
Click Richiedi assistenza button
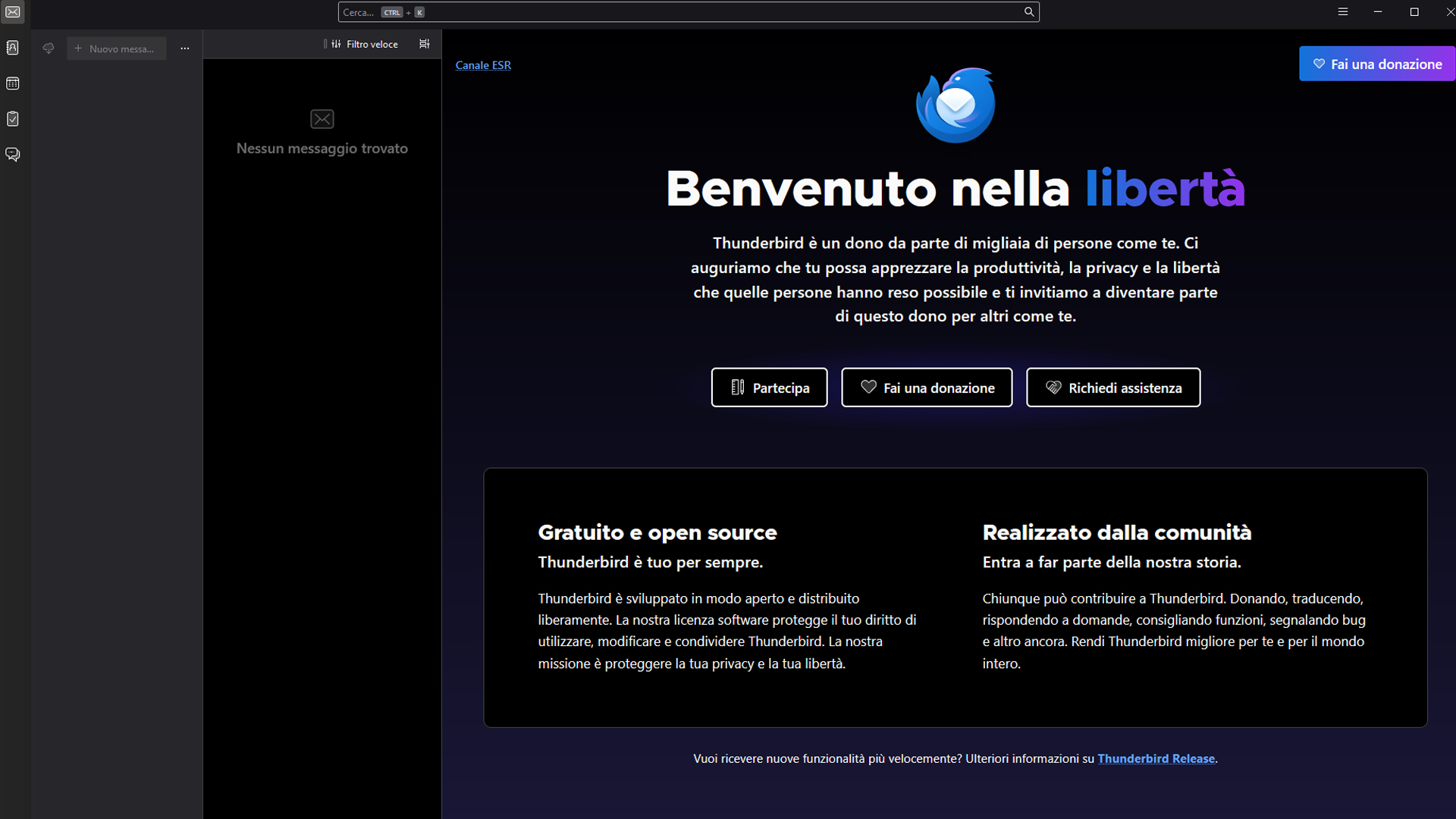pos(1113,388)
